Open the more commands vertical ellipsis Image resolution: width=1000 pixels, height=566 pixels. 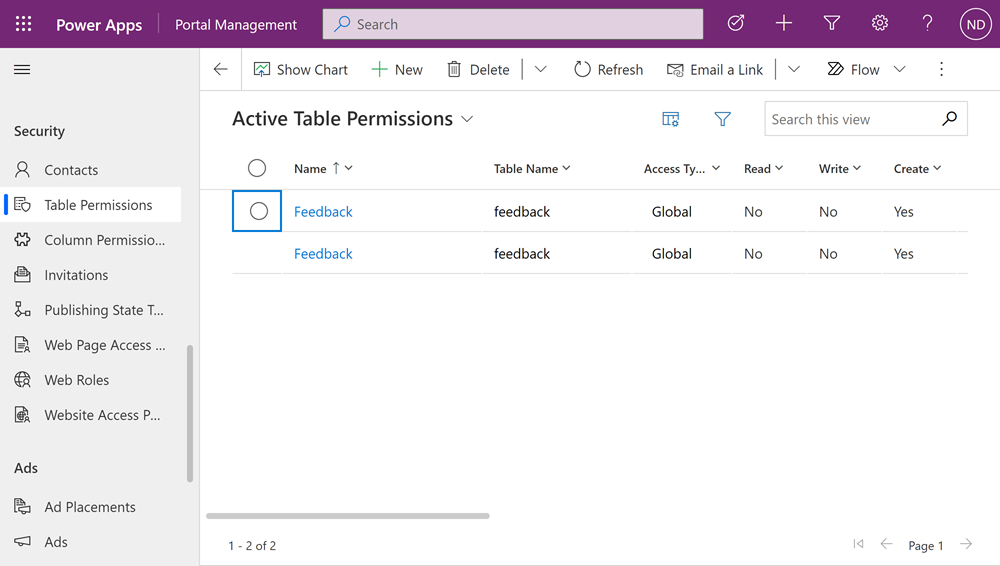(941, 69)
